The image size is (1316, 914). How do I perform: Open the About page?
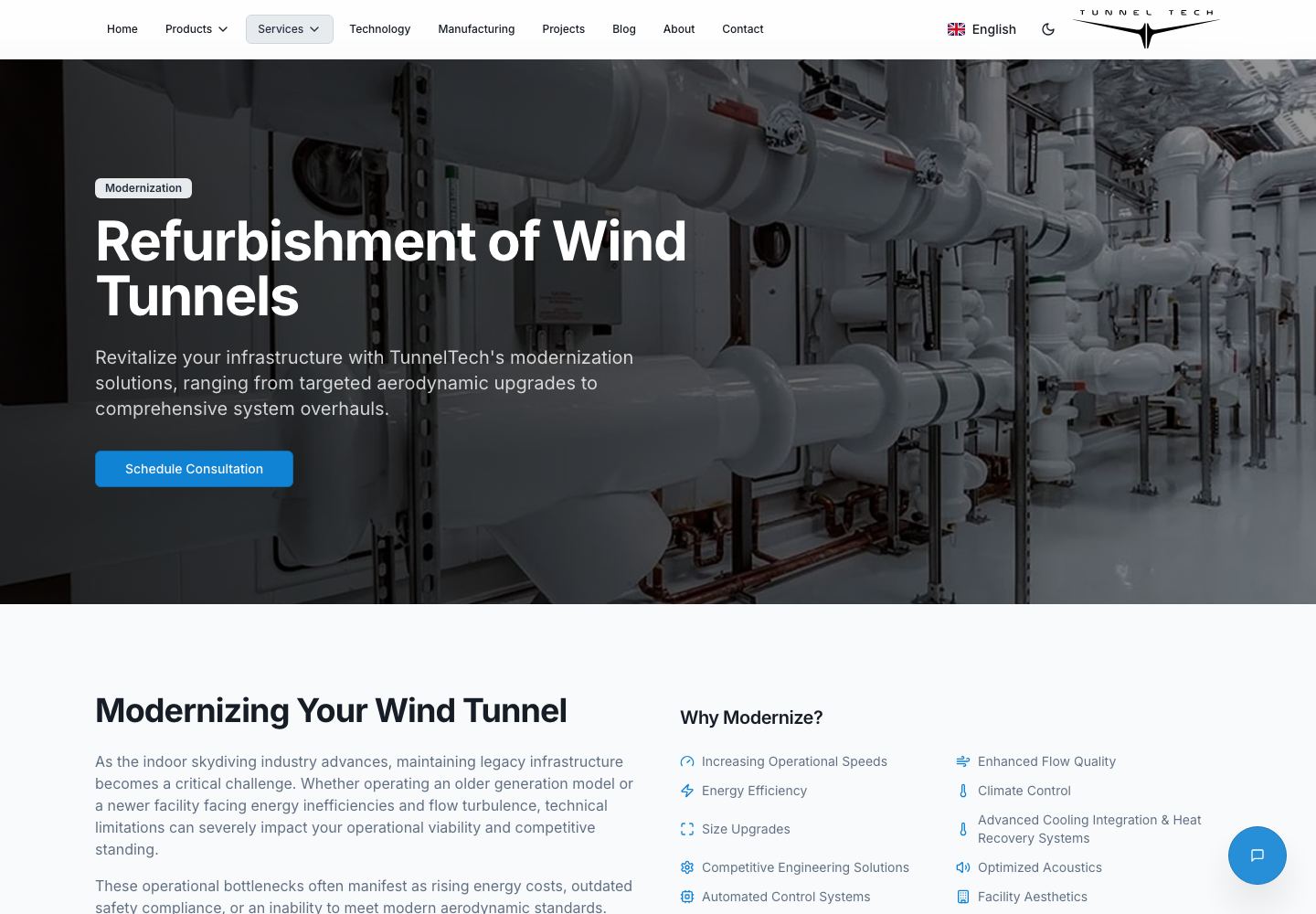[x=679, y=29]
